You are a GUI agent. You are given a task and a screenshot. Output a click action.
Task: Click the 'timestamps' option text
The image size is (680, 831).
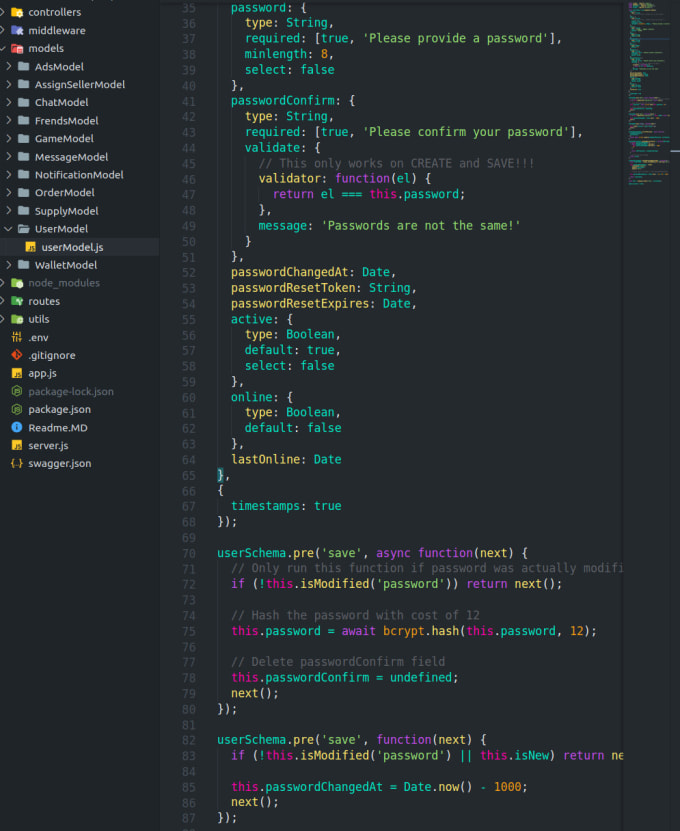coord(266,506)
